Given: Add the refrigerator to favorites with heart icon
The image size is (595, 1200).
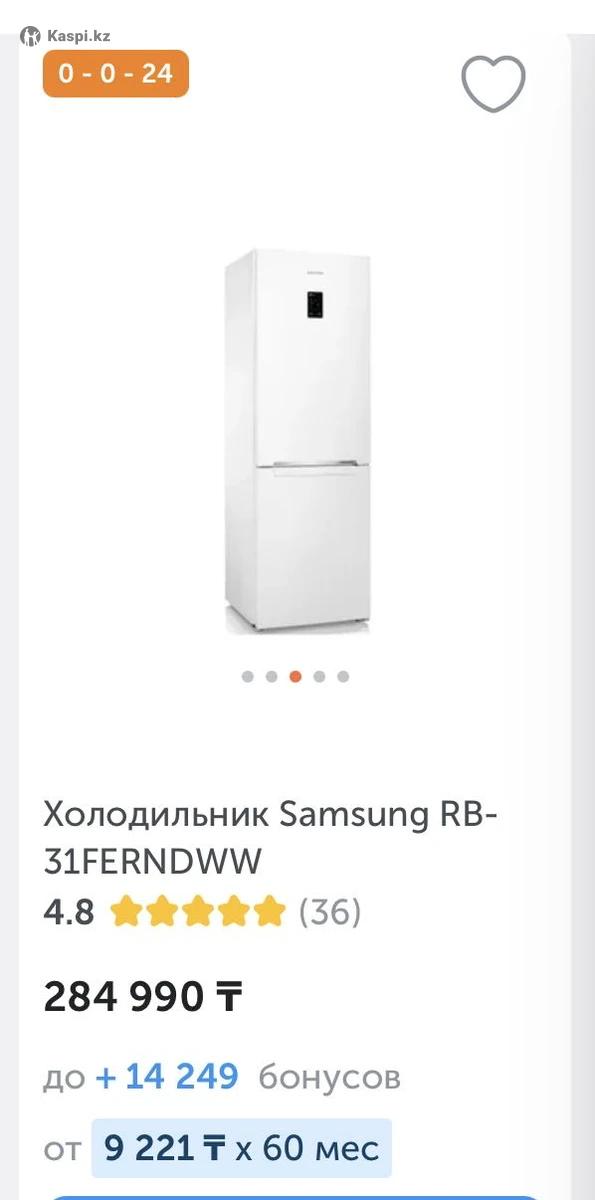Looking at the screenshot, I should click(x=493, y=83).
